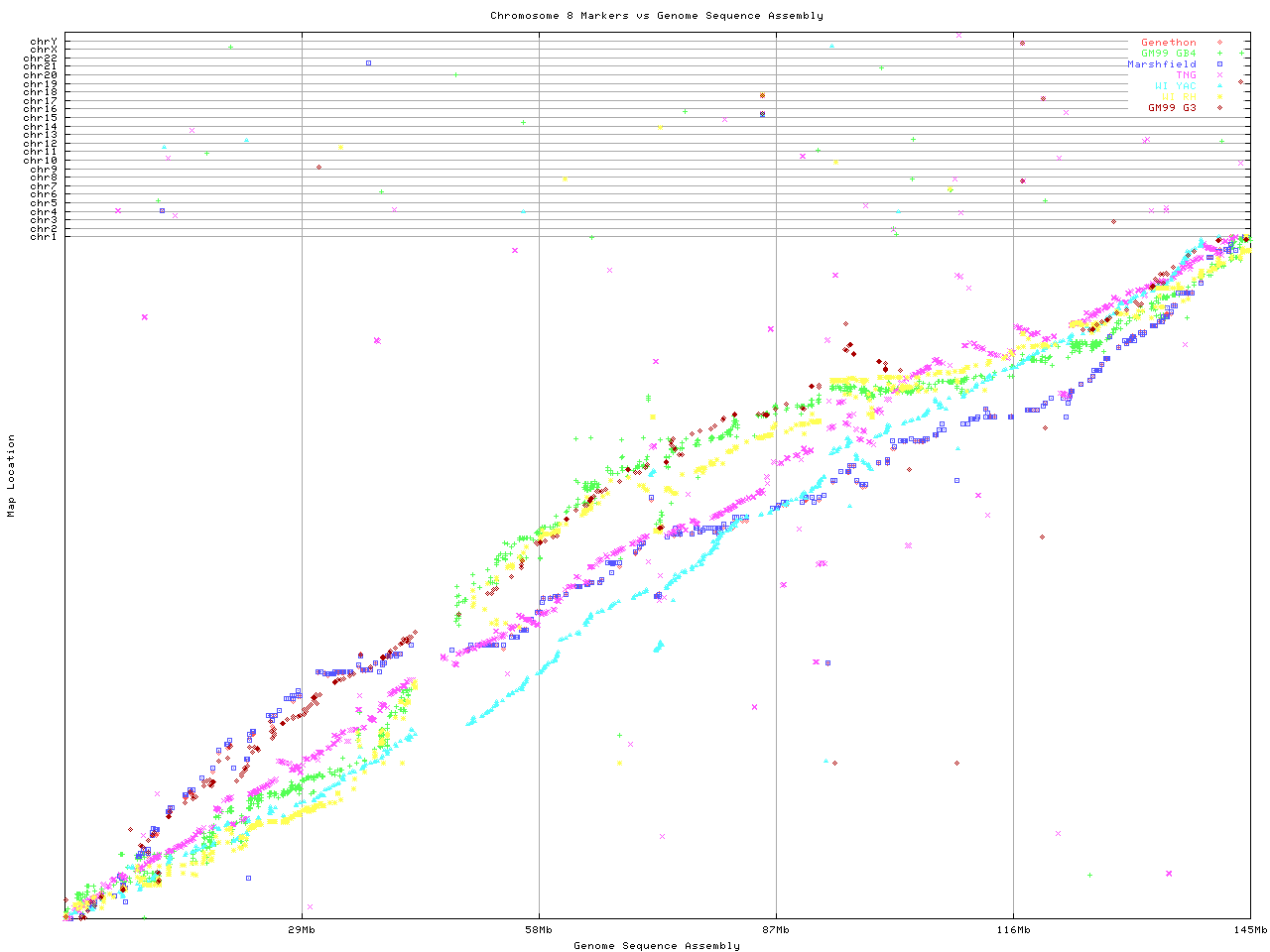This screenshot has height=952, width=1270.
Task: Select the Marshfield legend label
Action: 1162,64
